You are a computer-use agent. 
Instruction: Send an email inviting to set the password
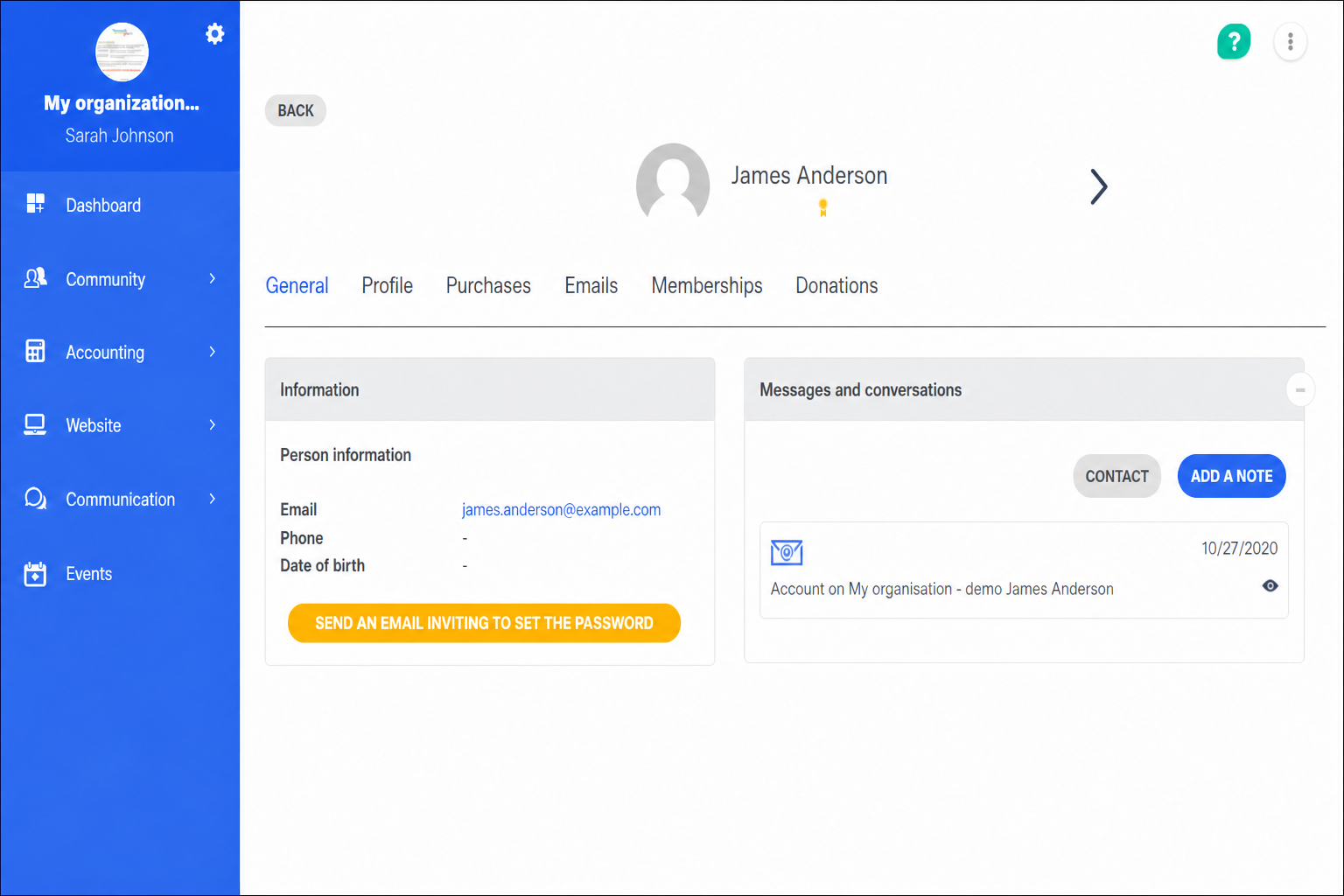484,623
